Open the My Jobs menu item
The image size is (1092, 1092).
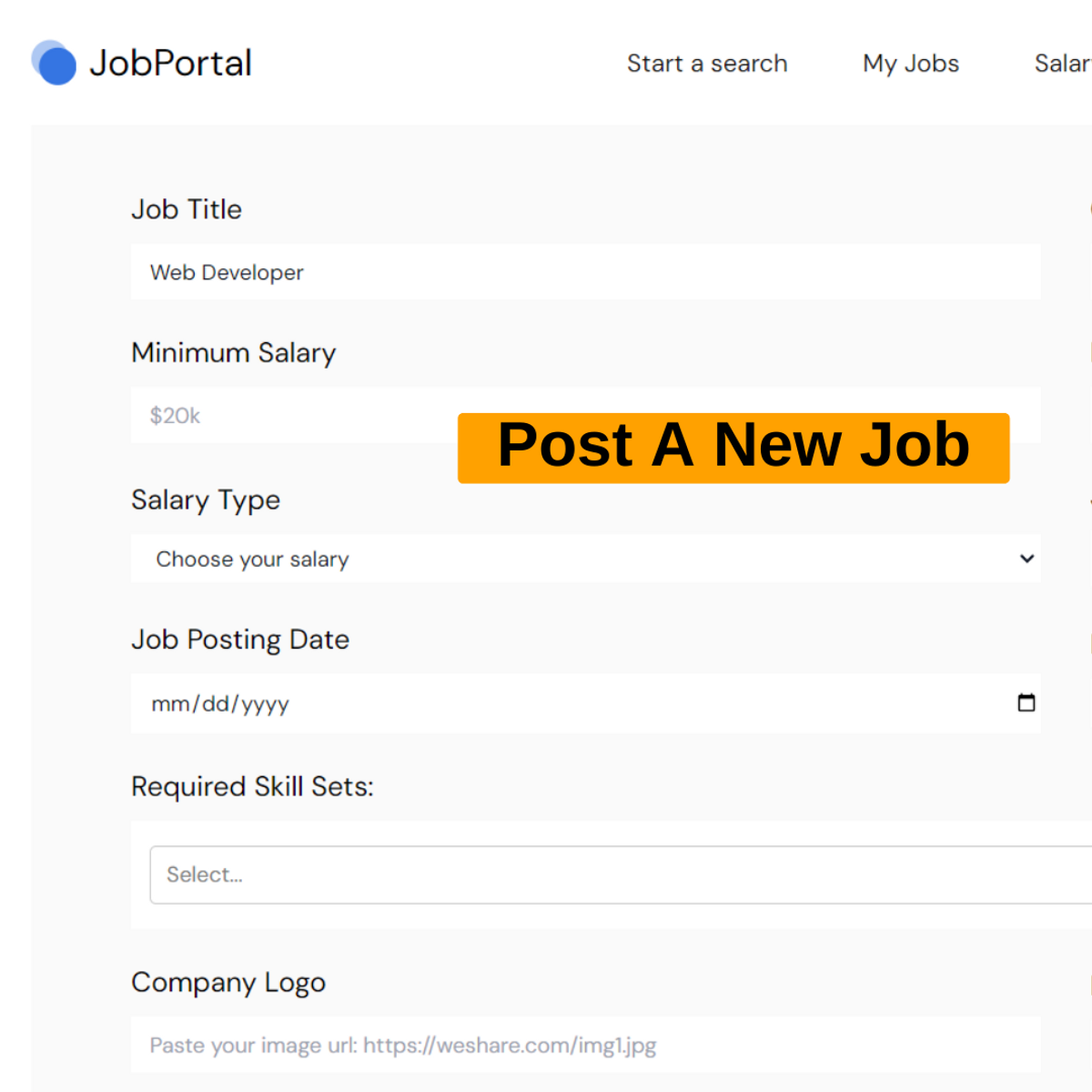pos(911,64)
